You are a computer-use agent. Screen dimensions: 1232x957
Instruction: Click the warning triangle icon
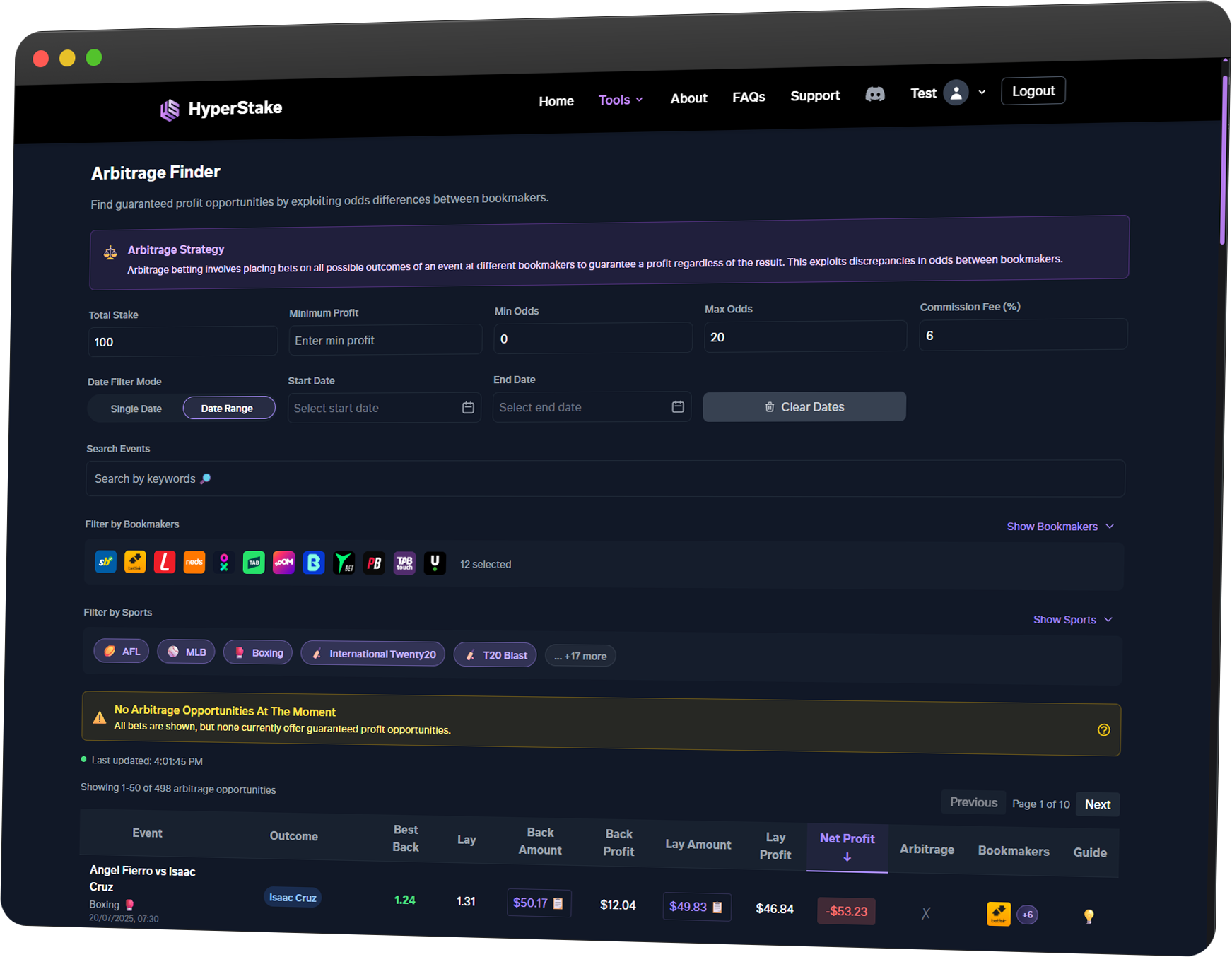(100, 718)
